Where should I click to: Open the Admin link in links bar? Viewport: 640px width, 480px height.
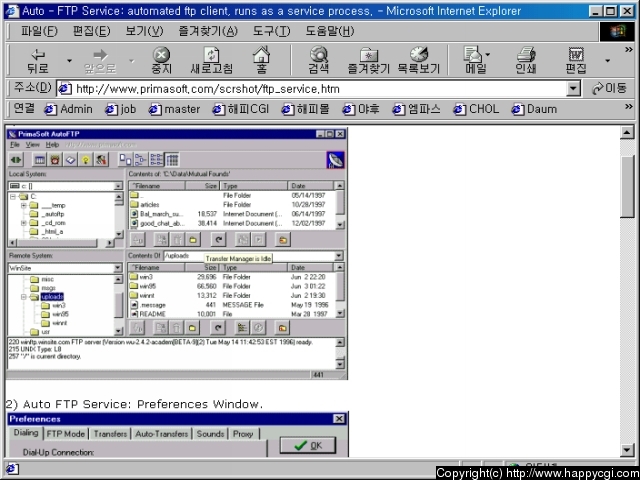69,109
